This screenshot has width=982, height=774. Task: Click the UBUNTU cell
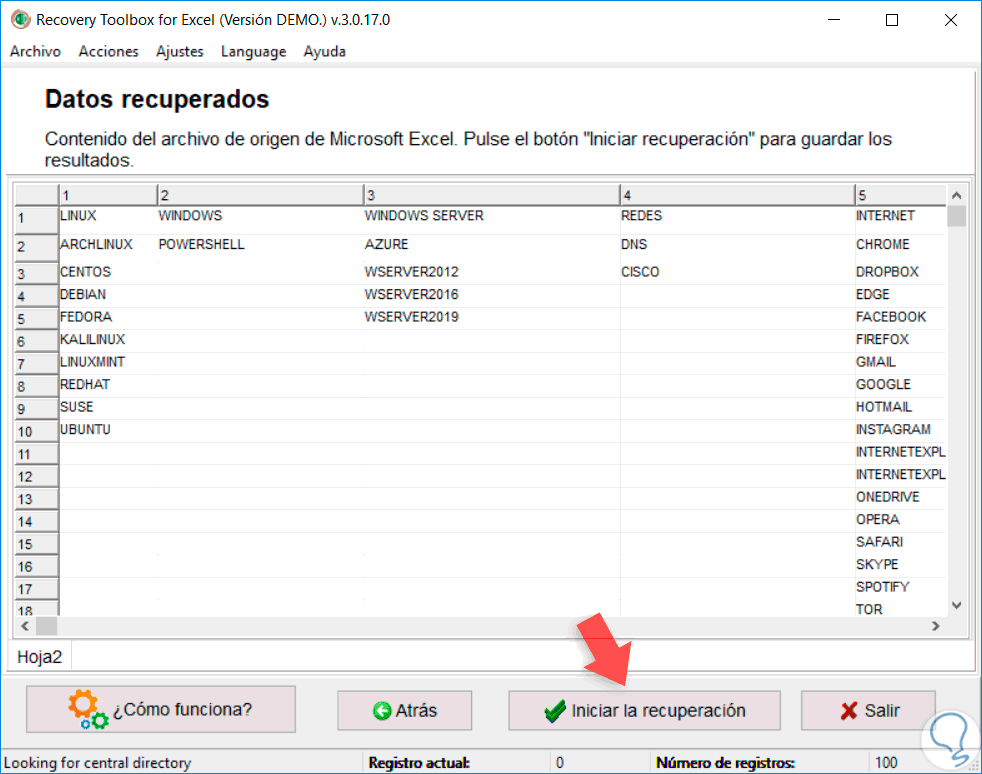click(108, 430)
